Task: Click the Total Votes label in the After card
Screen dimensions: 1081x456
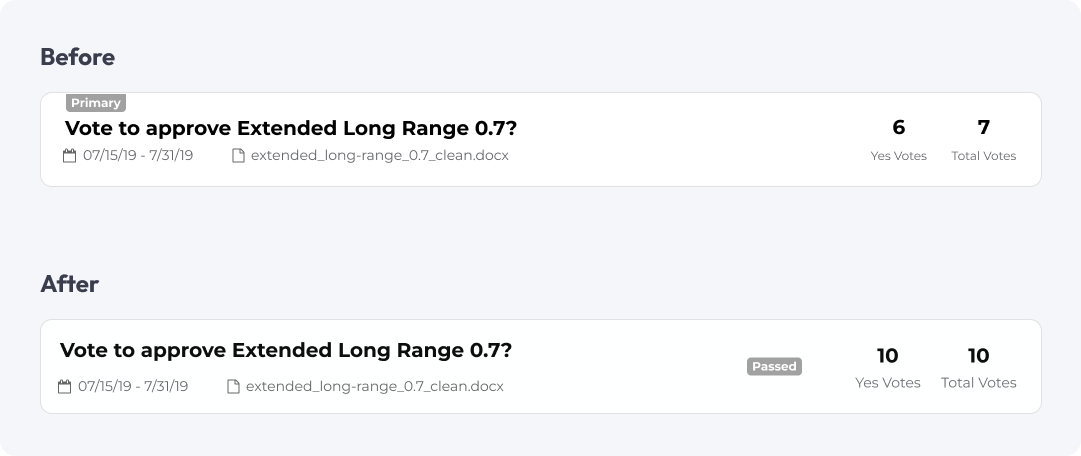Action: (979, 383)
